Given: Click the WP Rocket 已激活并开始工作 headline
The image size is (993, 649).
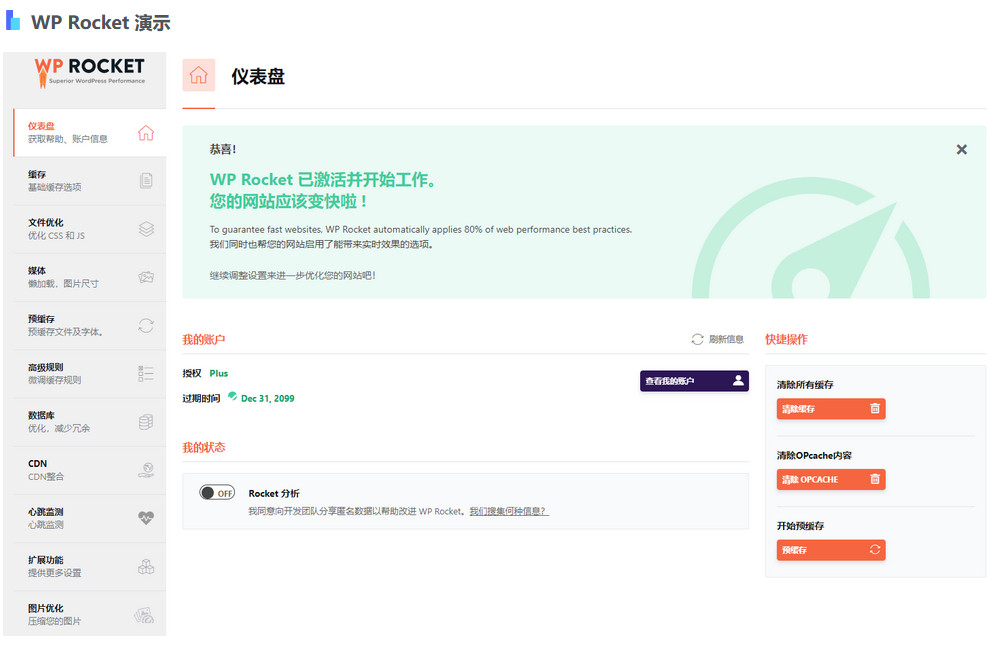Looking at the screenshot, I should click(322, 180).
